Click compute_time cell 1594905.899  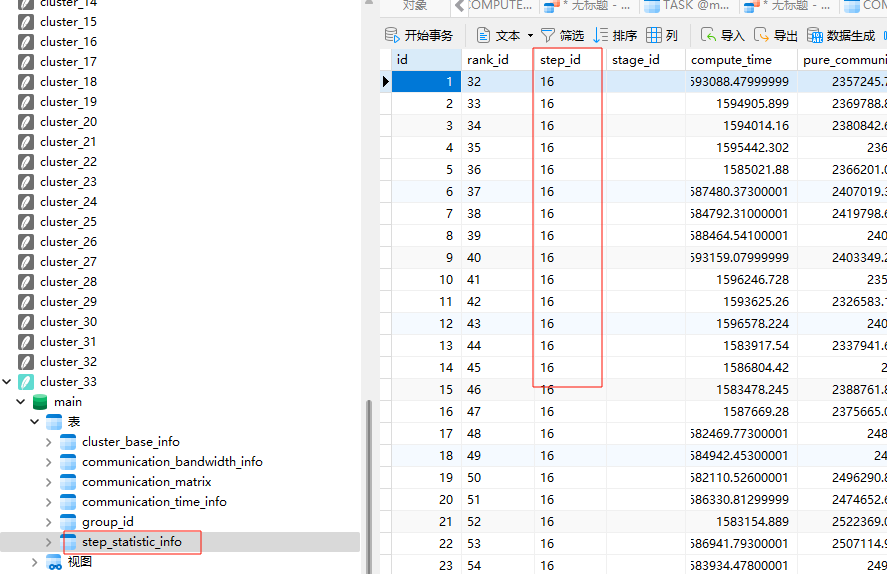(x=742, y=104)
